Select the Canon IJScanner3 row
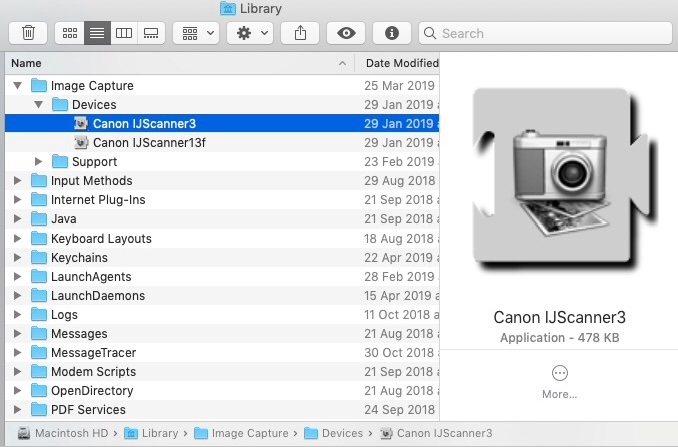The height and width of the screenshot is (447, 678). [222, 124]
